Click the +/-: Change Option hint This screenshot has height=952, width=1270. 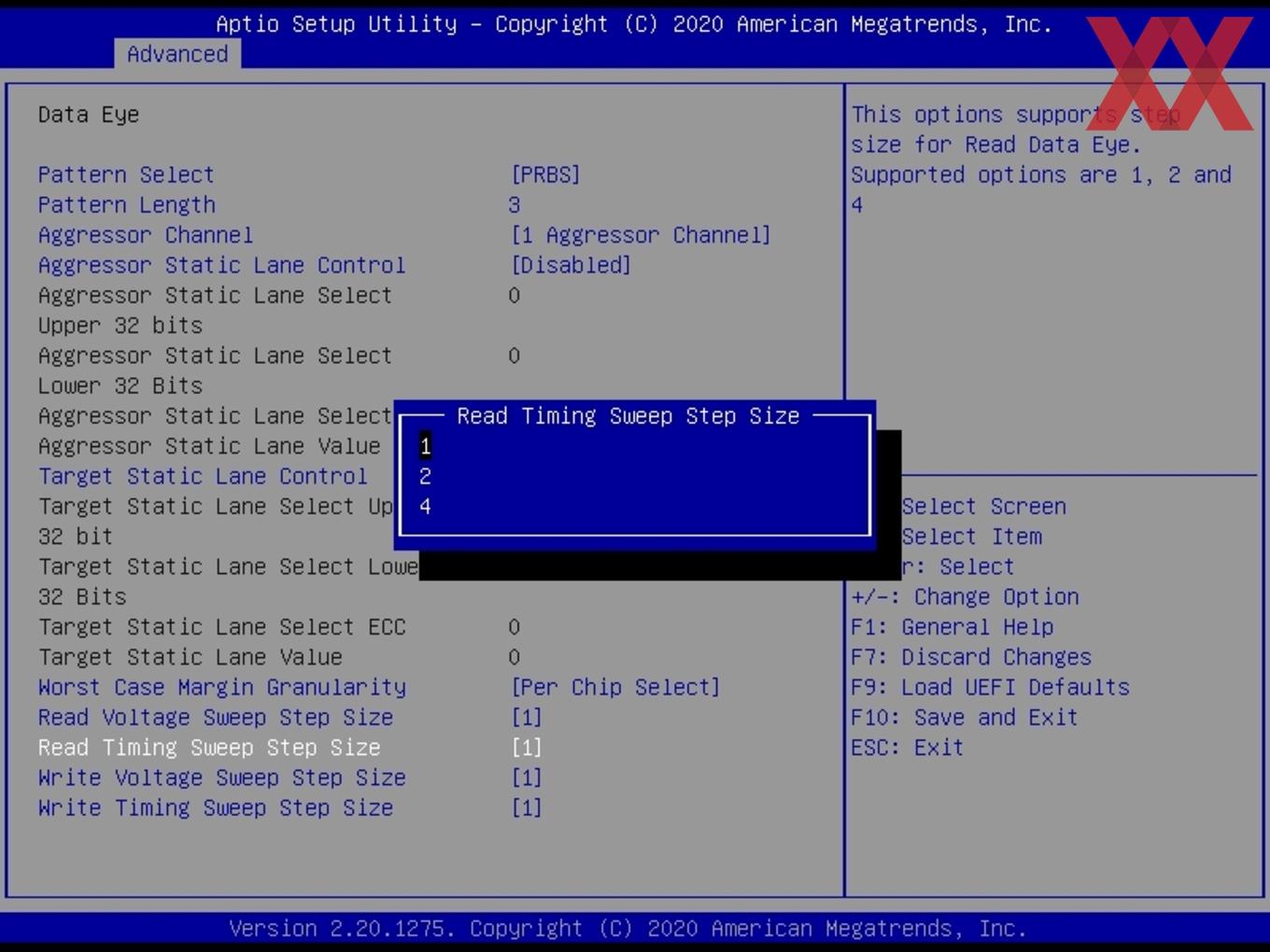click(966, 597)
